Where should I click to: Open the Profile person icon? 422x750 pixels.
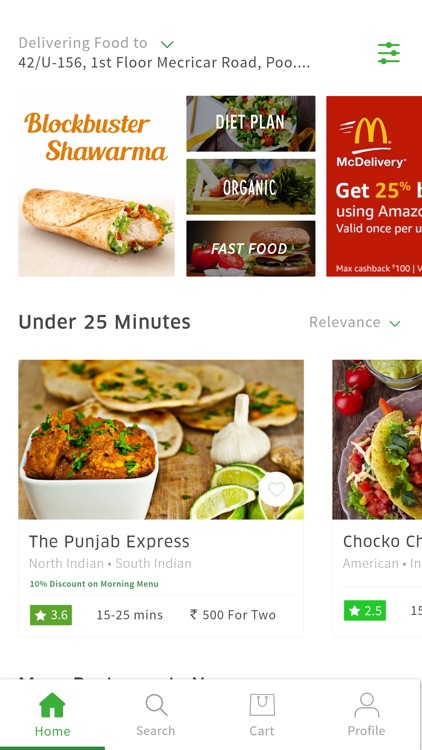366,705
